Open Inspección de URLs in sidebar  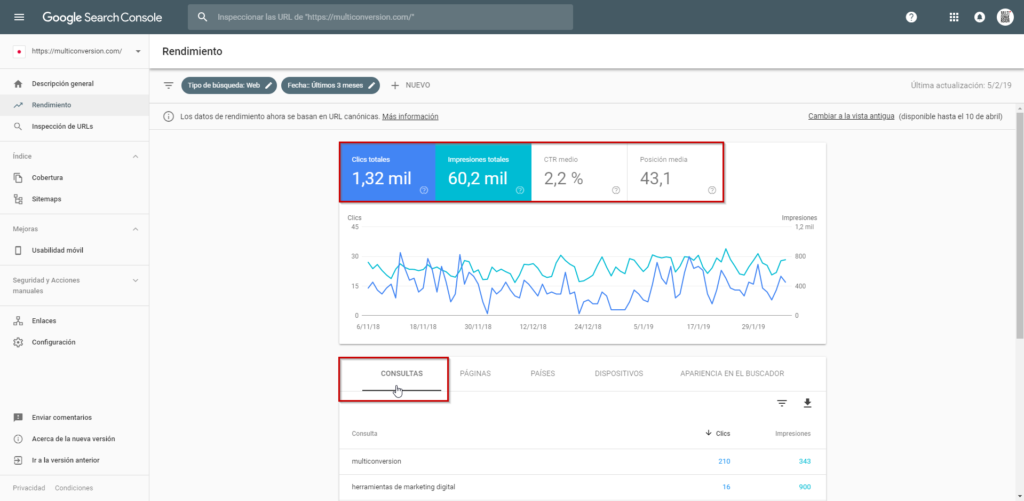(74, 126)
